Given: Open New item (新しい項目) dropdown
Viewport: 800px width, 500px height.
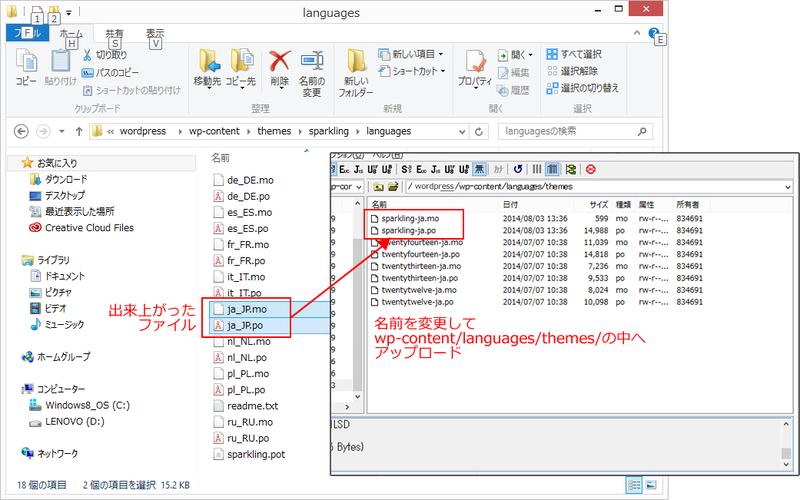Looking at the screenshot, I should [x=411, y=54].
